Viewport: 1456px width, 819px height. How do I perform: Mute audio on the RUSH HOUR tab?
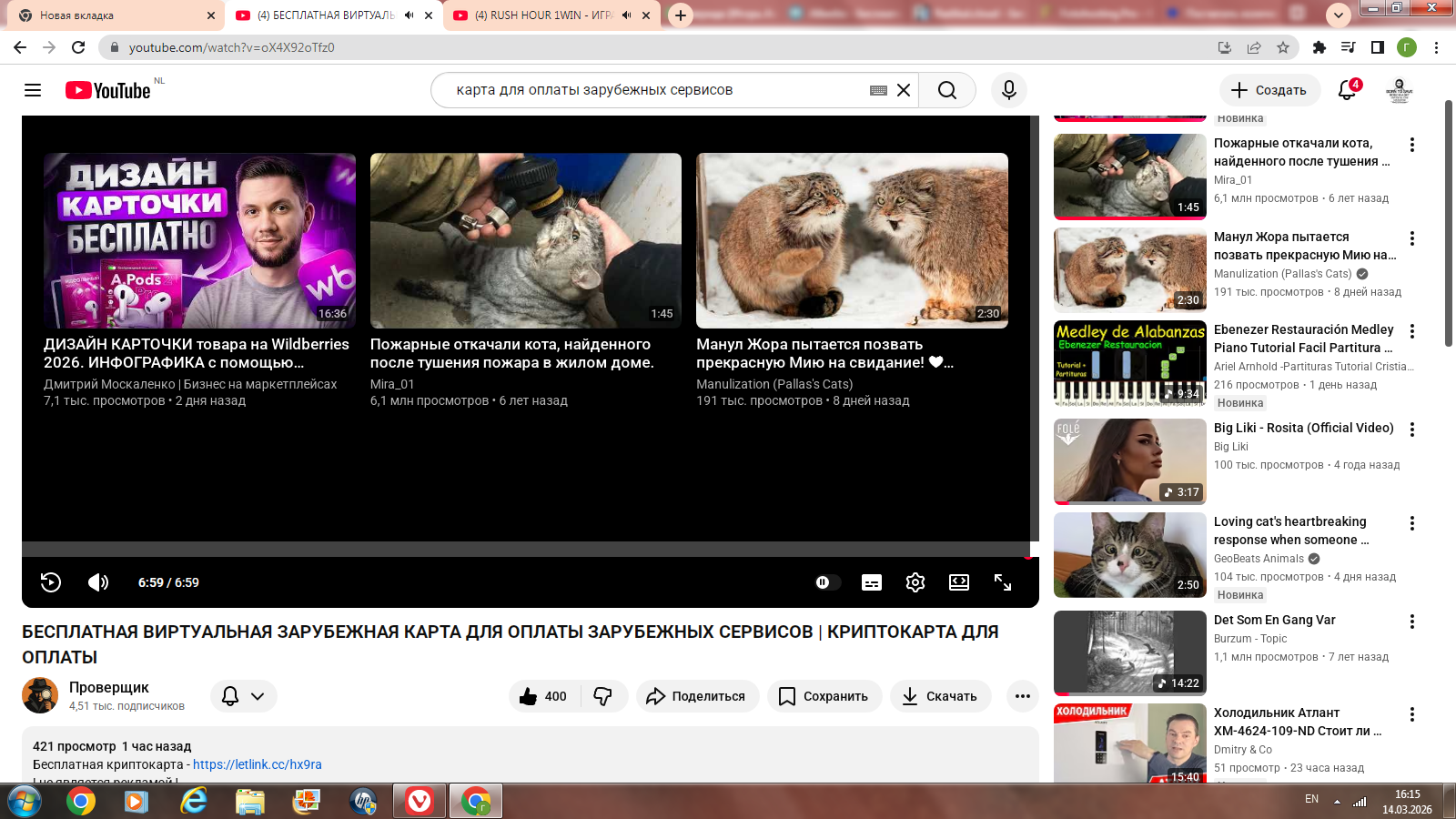(x=626, y=15)
